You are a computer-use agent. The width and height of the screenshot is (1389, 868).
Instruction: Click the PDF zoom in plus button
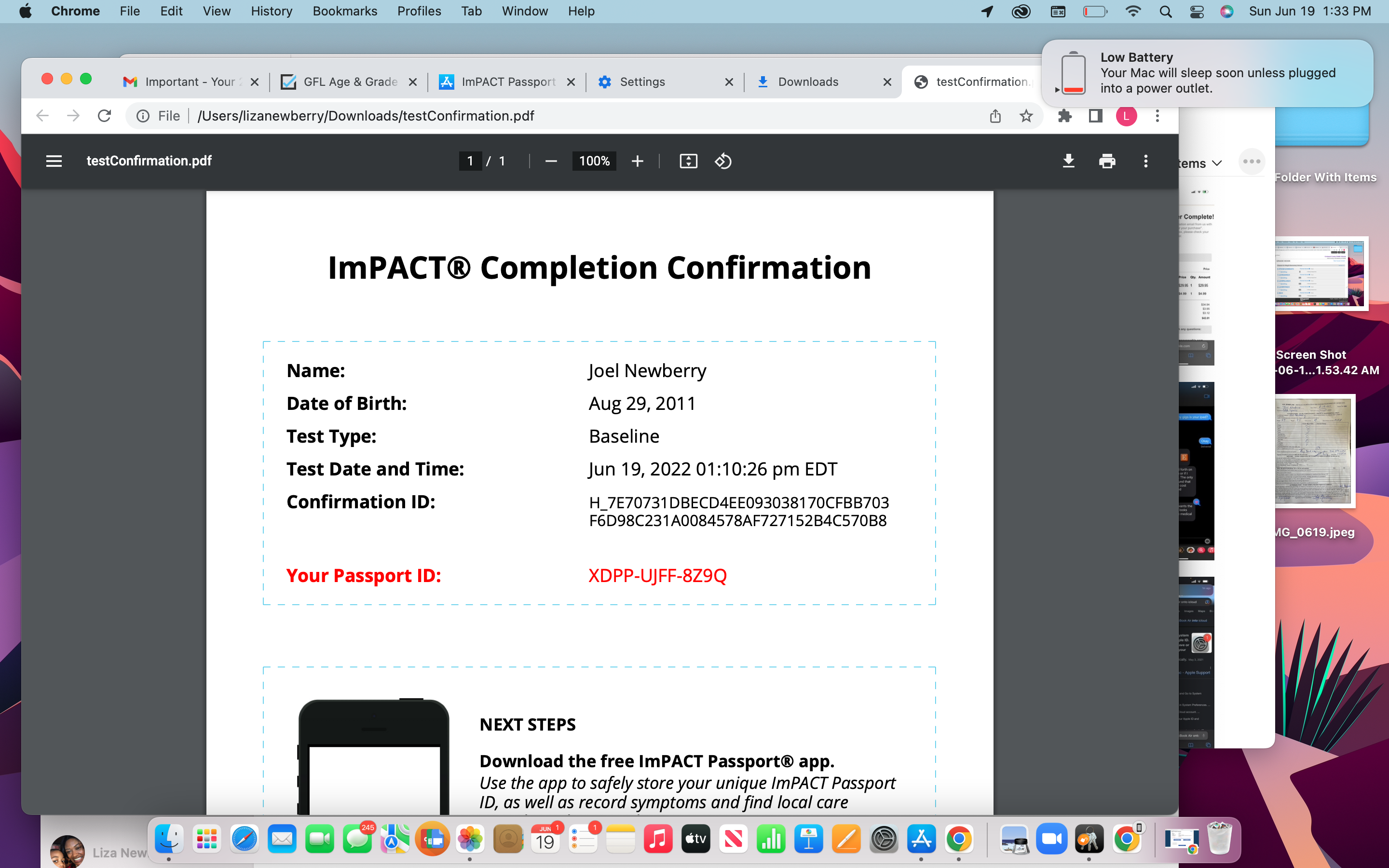click(x=637, y=162)
